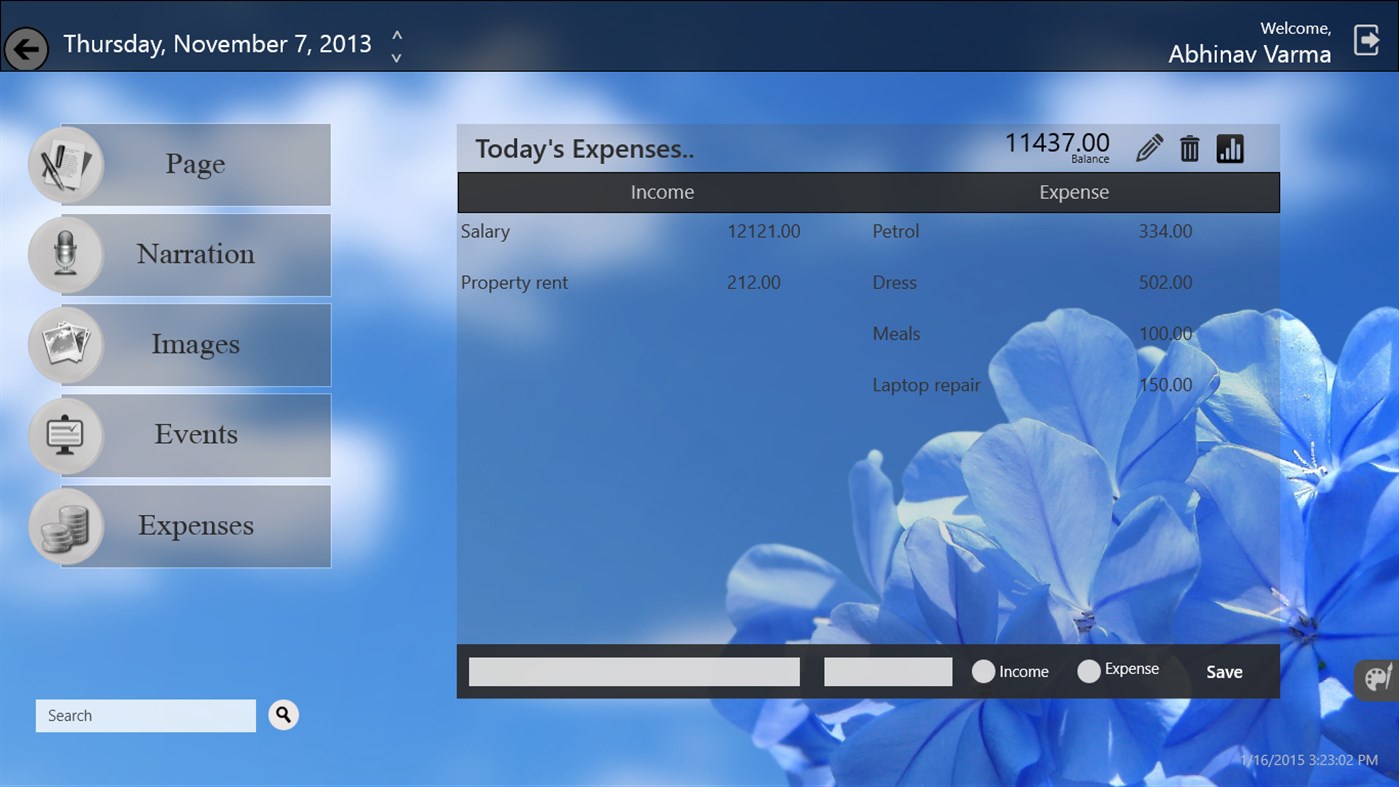This screenshot has width=1399, height=787.
Task: Edit the expense entry using the pencil icon
Action: pos(1149,147)
